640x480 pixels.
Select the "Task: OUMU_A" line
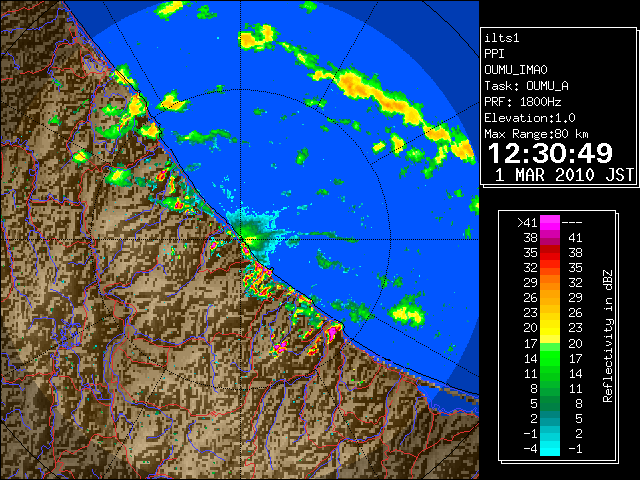[527, 86]
